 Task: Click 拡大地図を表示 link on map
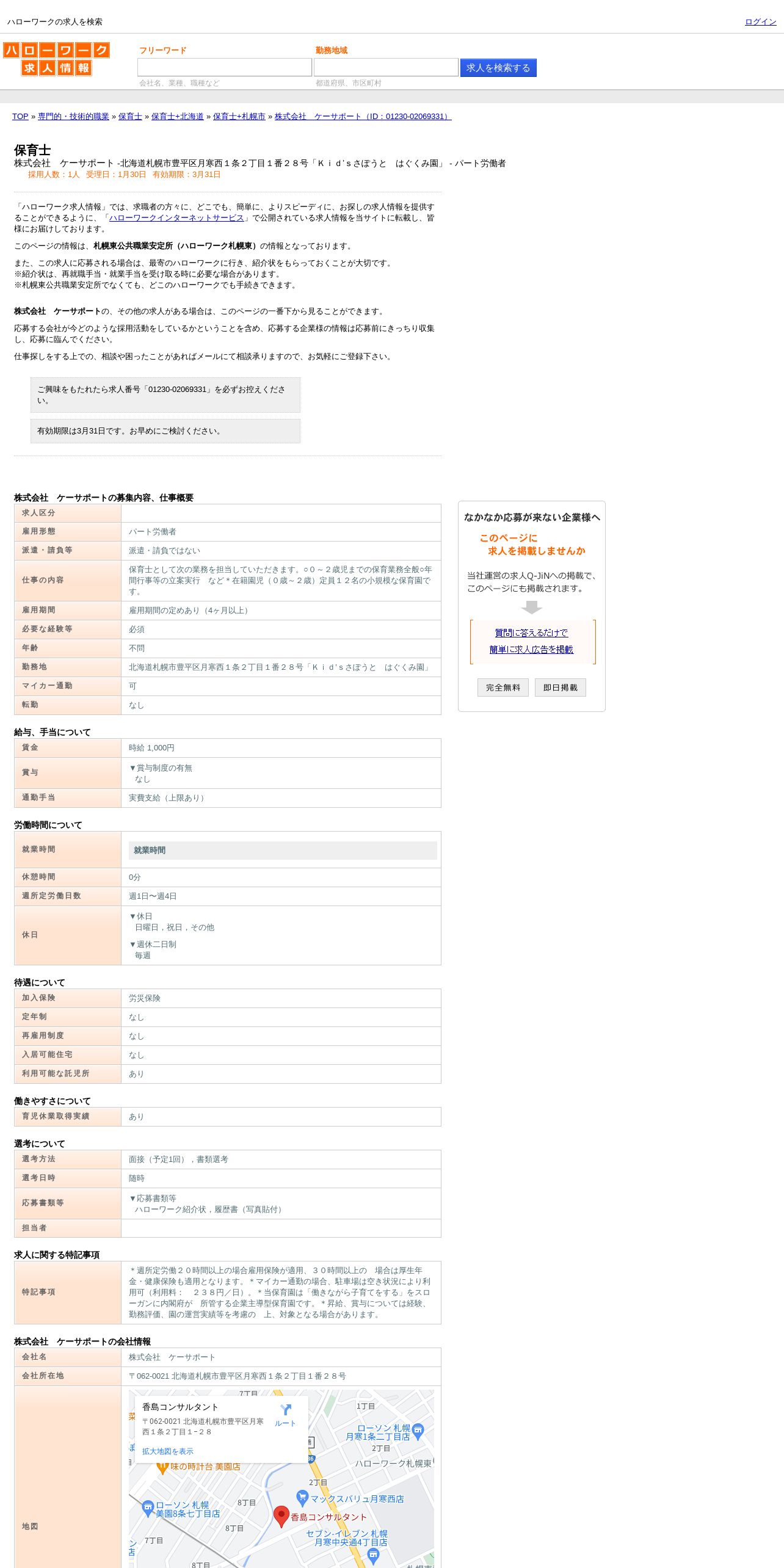[168, 1451]
